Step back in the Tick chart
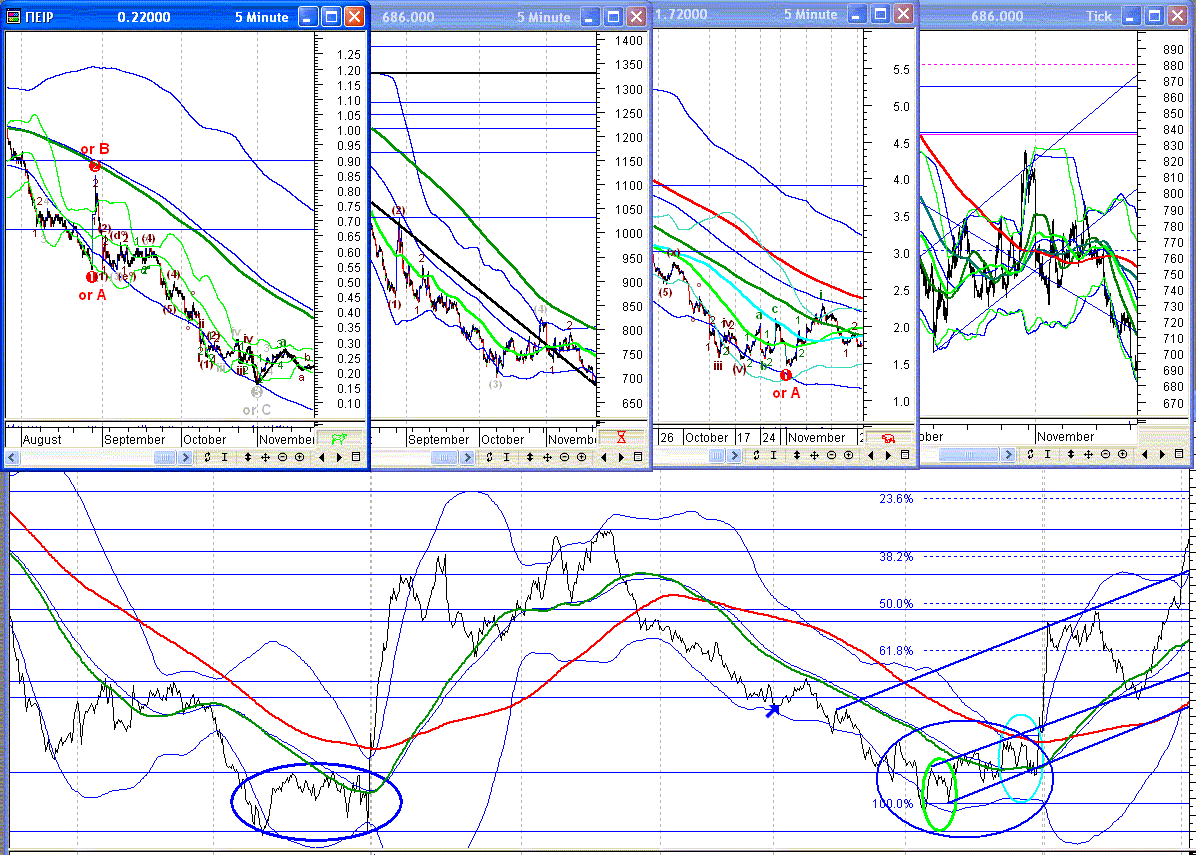Image resolution: width=1196 pixels, height=855 pixels. 1144,454
